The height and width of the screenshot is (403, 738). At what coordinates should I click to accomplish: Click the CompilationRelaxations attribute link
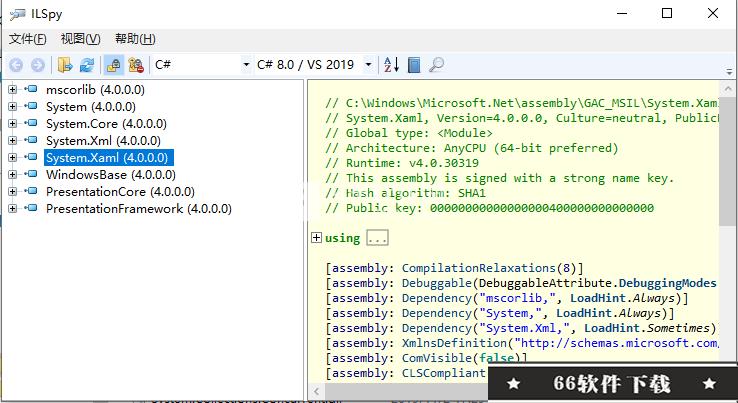(479, 268)
